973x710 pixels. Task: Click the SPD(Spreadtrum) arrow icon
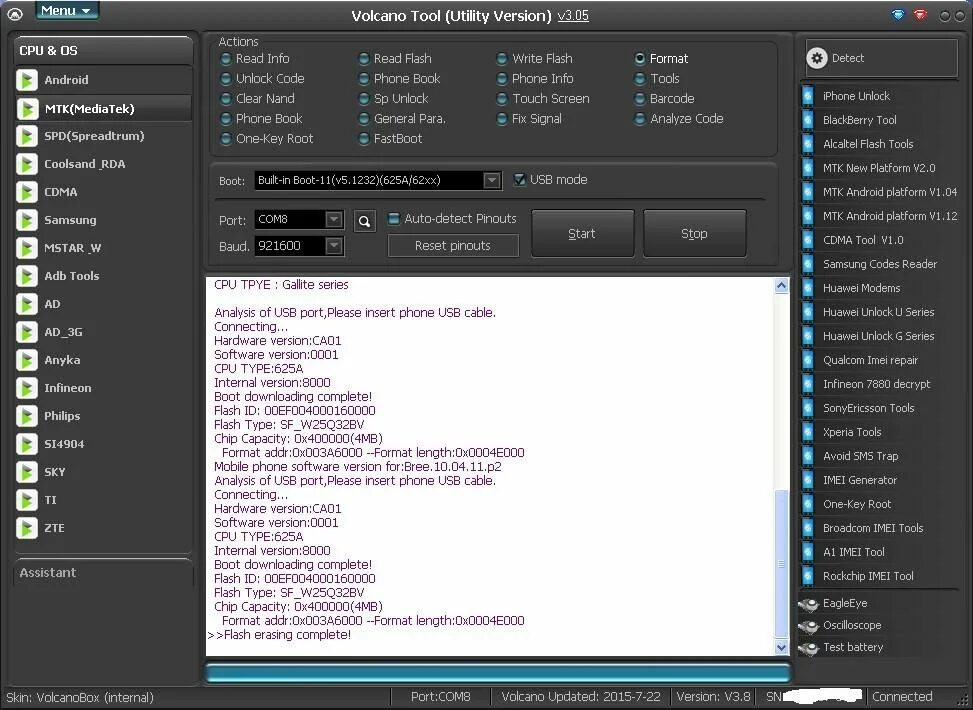27,136
